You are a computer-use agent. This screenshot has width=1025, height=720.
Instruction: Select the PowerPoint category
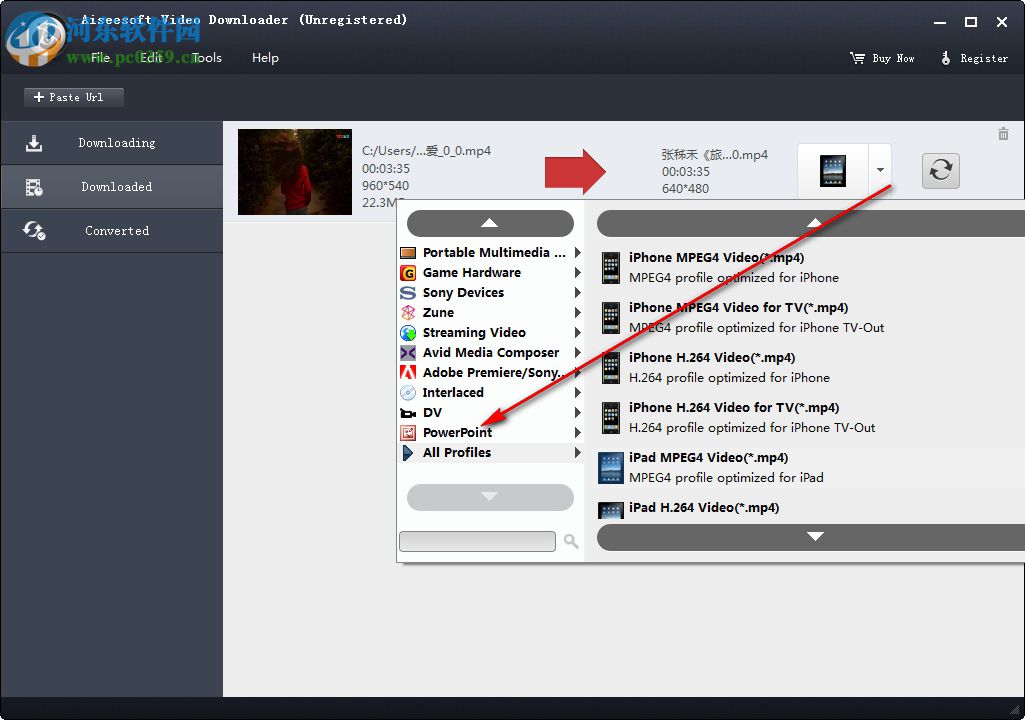click(455, 432)
